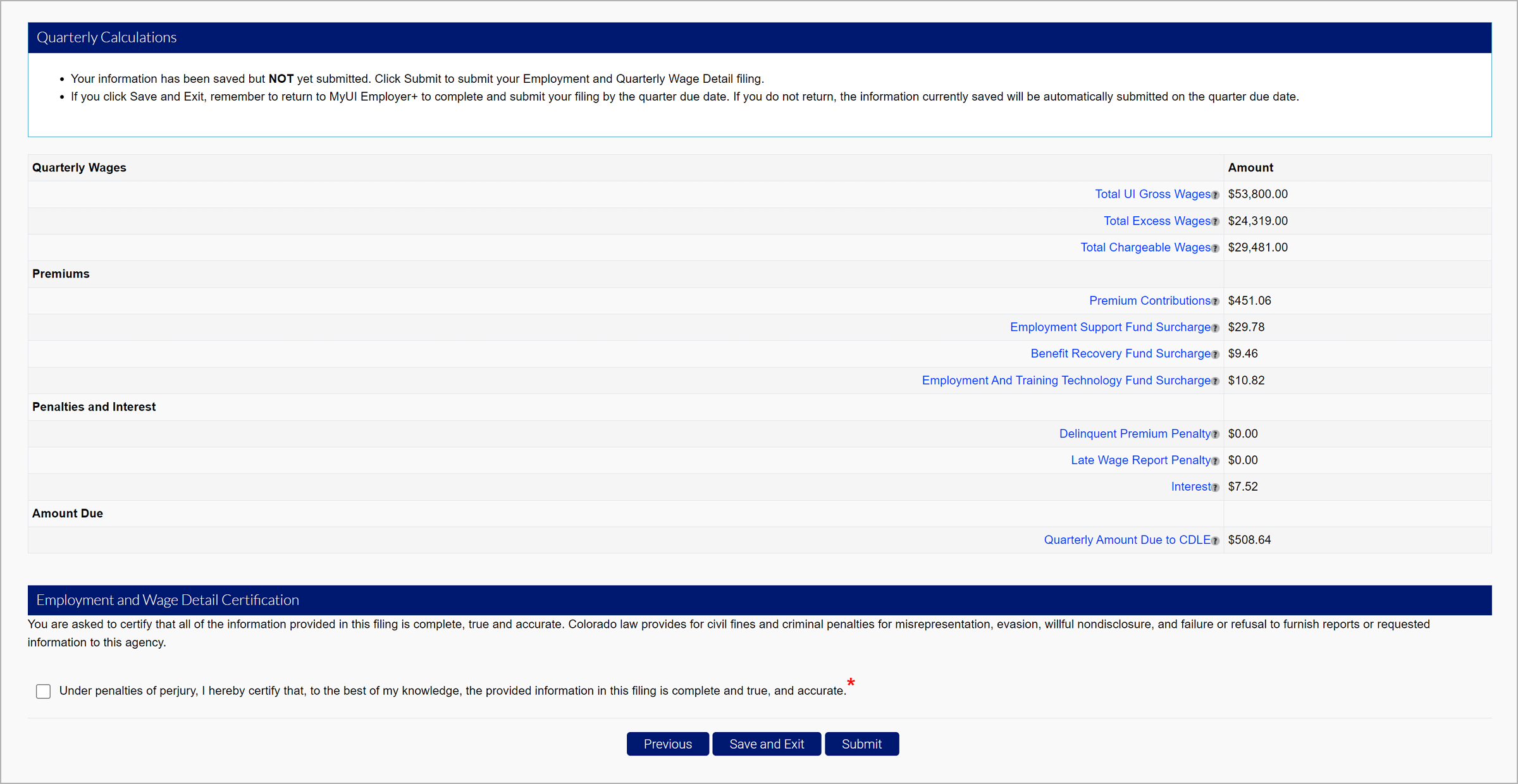Click help icon next to Delinquent Premium Penalty

(1215, 434)
